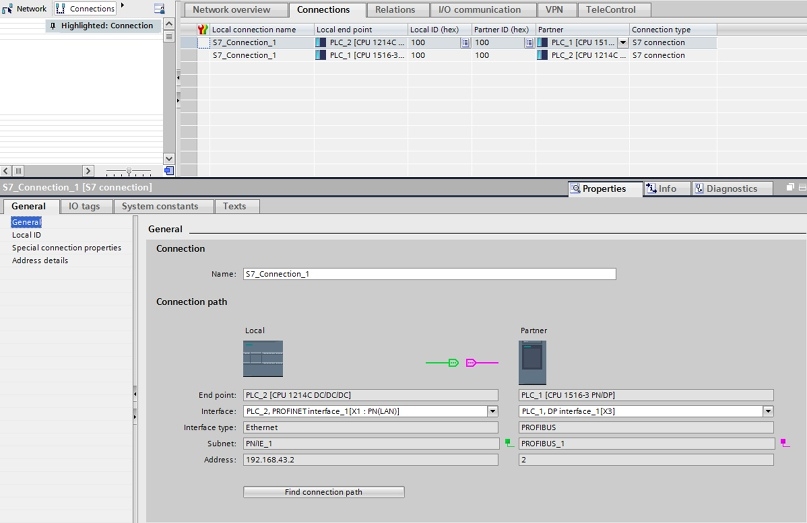Image resolution: width=807 pixels, height=523 pixels.
Task: Click the filter icon in connections table header
Action: [203, 30]
